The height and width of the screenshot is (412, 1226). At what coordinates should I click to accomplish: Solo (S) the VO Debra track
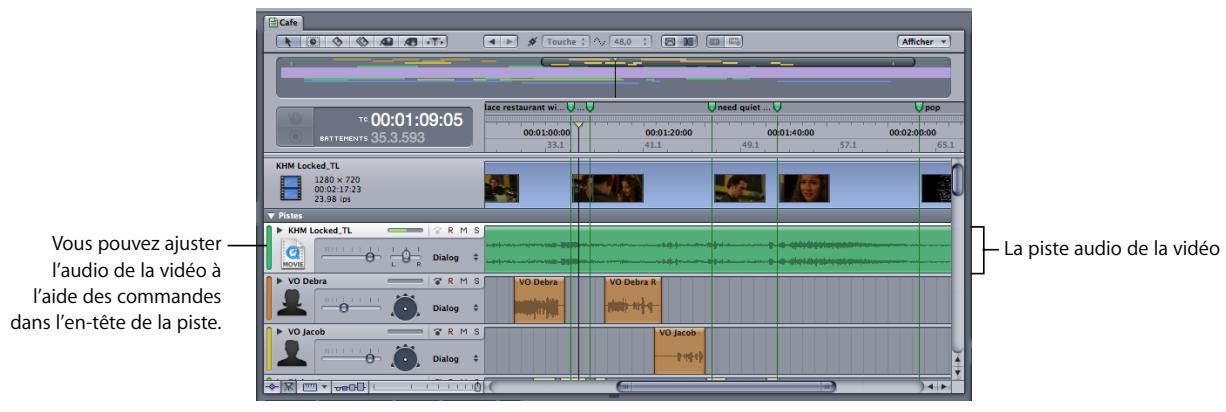[x=476, y=282]
